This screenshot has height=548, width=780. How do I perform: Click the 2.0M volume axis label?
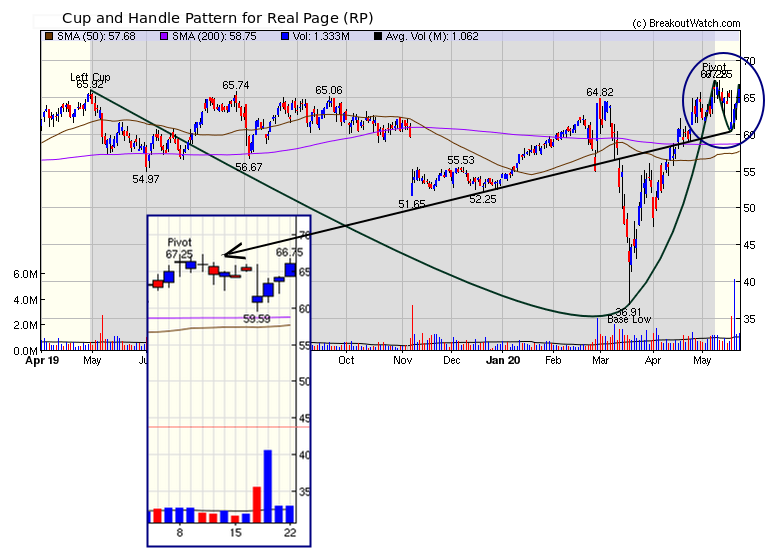26,325
